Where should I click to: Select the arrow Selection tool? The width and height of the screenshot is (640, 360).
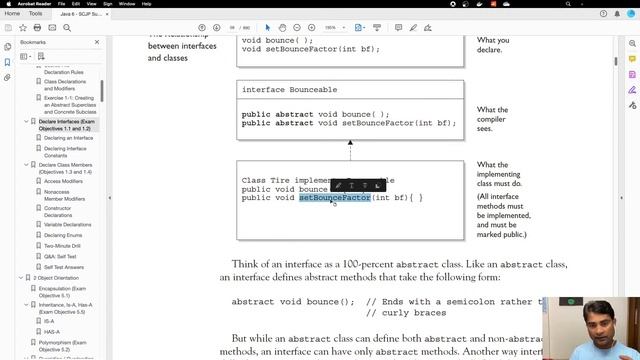tap(268, 28)
